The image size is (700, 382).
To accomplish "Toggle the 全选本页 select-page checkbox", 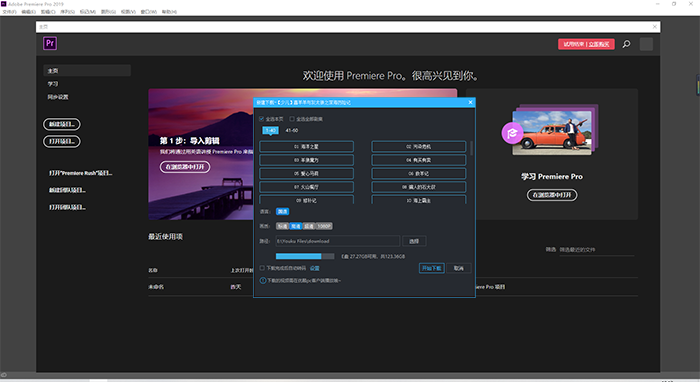I will pyautogui.click(x=262, y=119).
